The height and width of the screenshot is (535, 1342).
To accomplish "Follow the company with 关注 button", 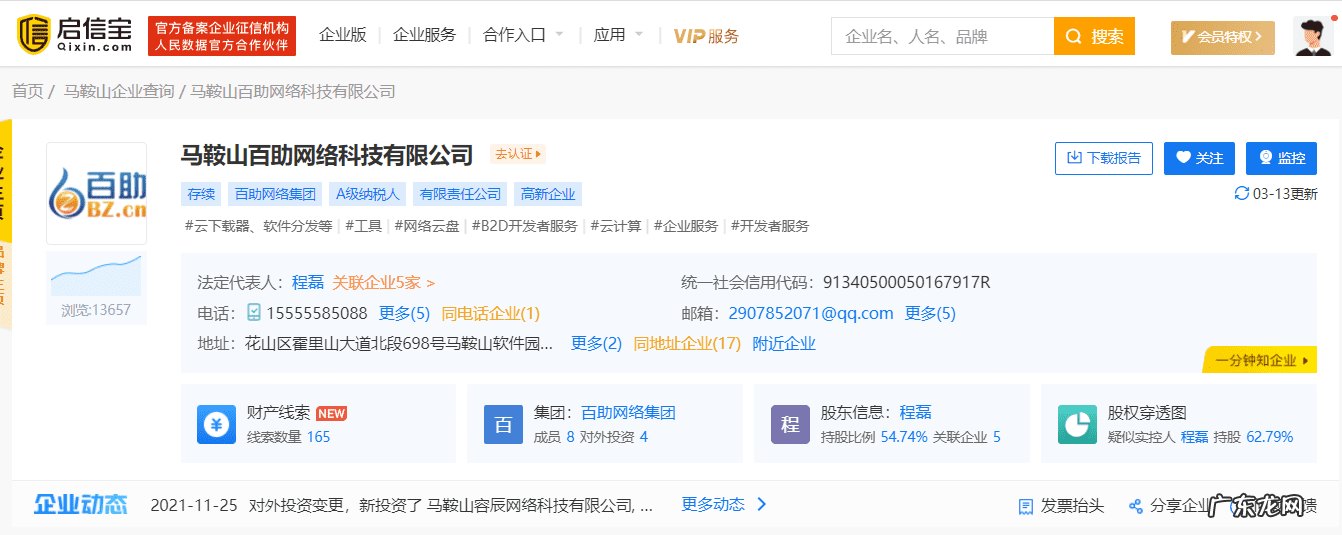I will click(1199, 158).
